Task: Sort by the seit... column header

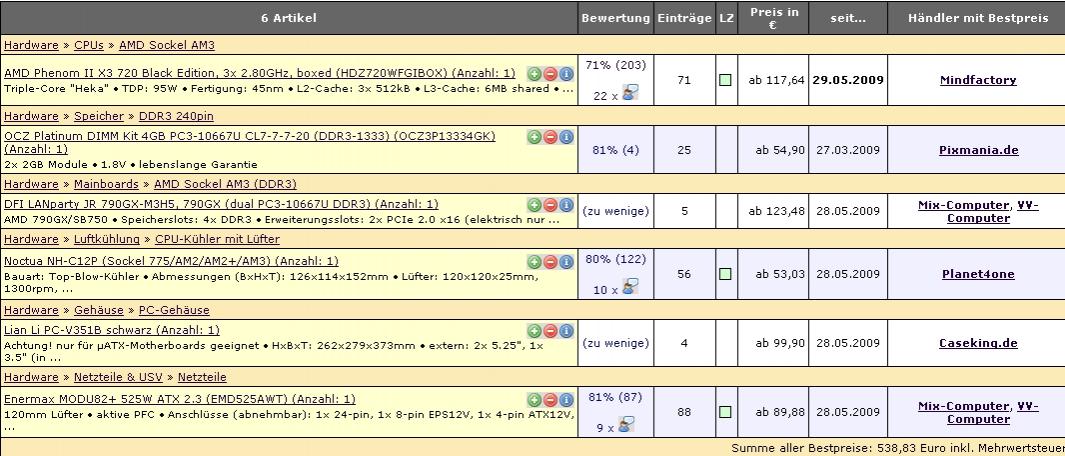Action: coord(848,18)
